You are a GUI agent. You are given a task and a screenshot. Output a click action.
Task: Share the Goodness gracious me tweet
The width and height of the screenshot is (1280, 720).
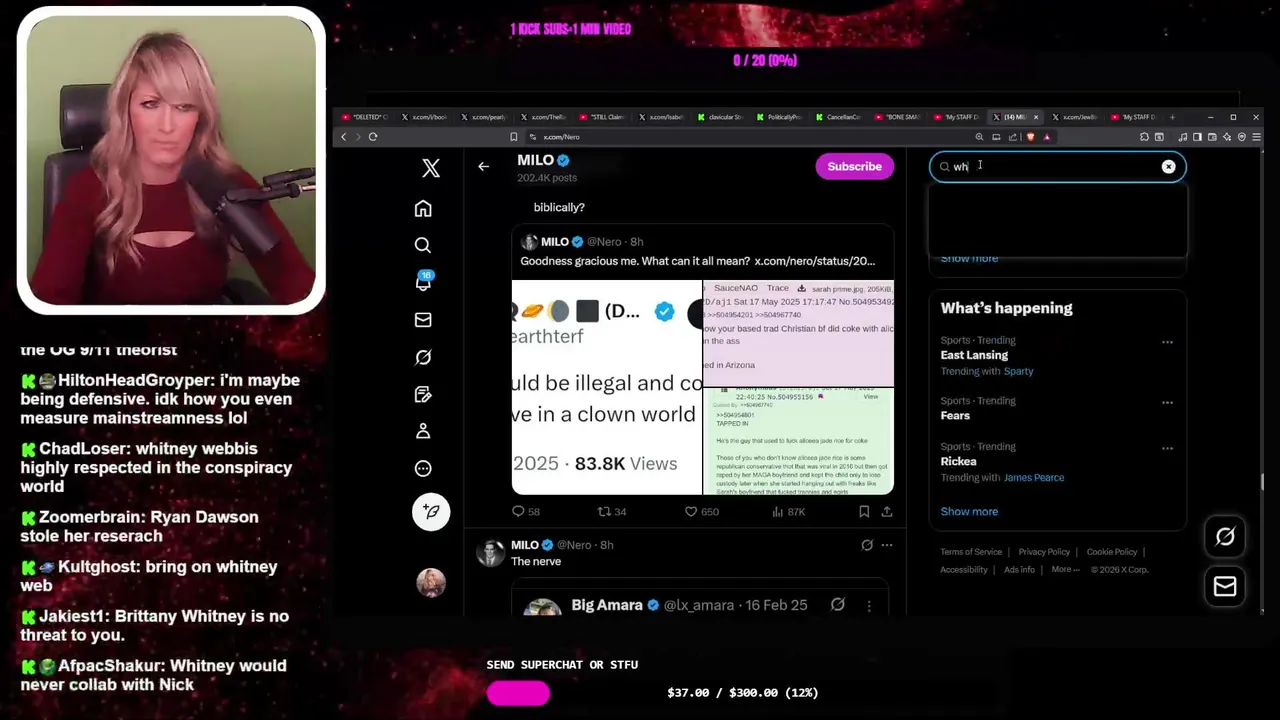[886, 511]
